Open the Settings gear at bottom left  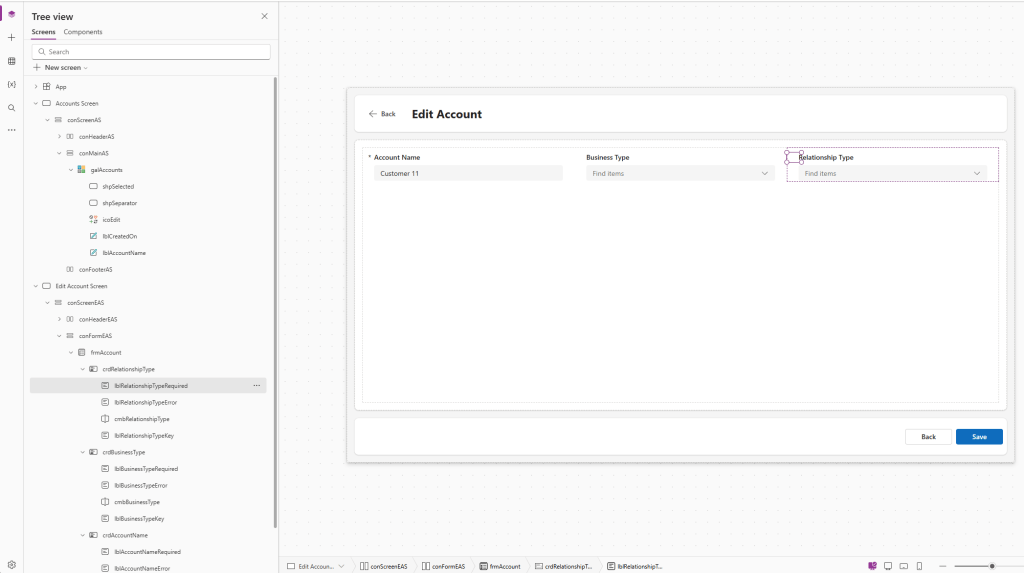[12, 565]
